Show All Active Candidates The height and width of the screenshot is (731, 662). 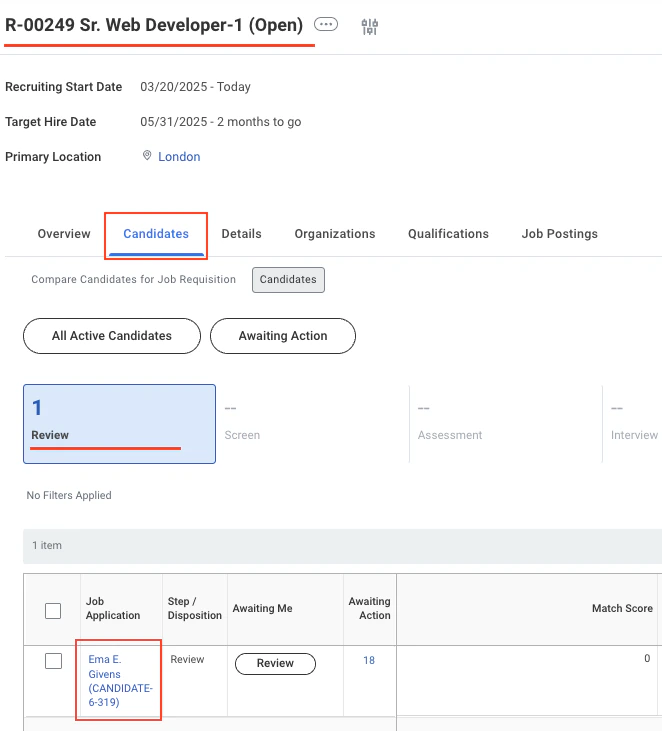[112, 336]
